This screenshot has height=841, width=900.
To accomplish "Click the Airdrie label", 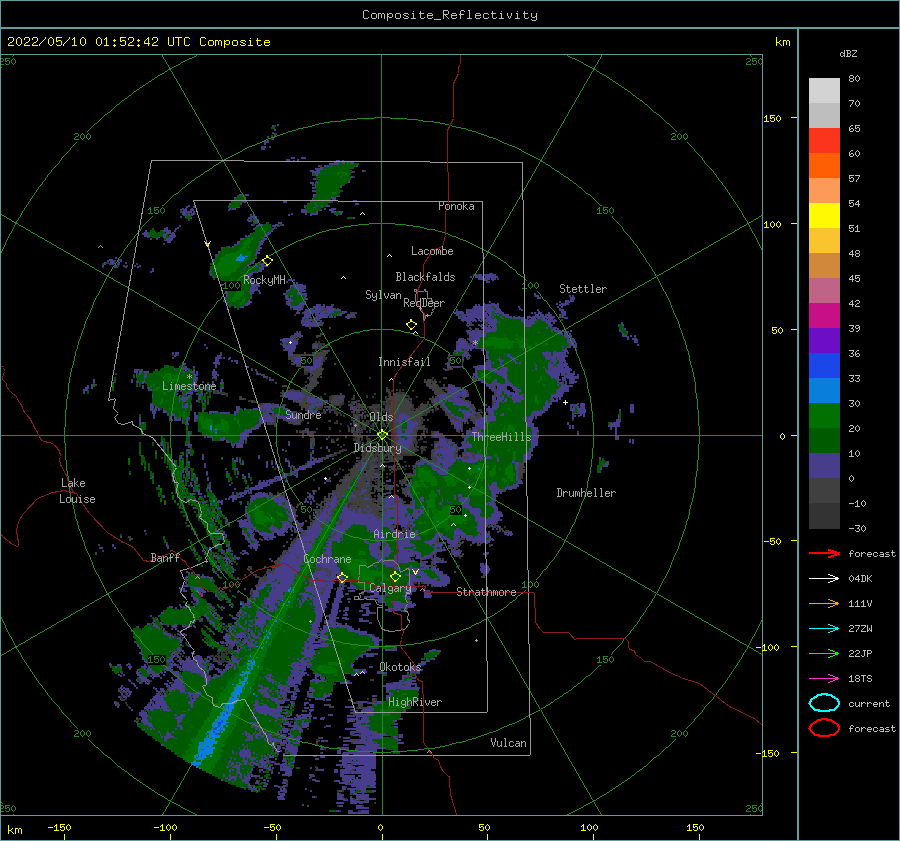I will click(394, 534).
